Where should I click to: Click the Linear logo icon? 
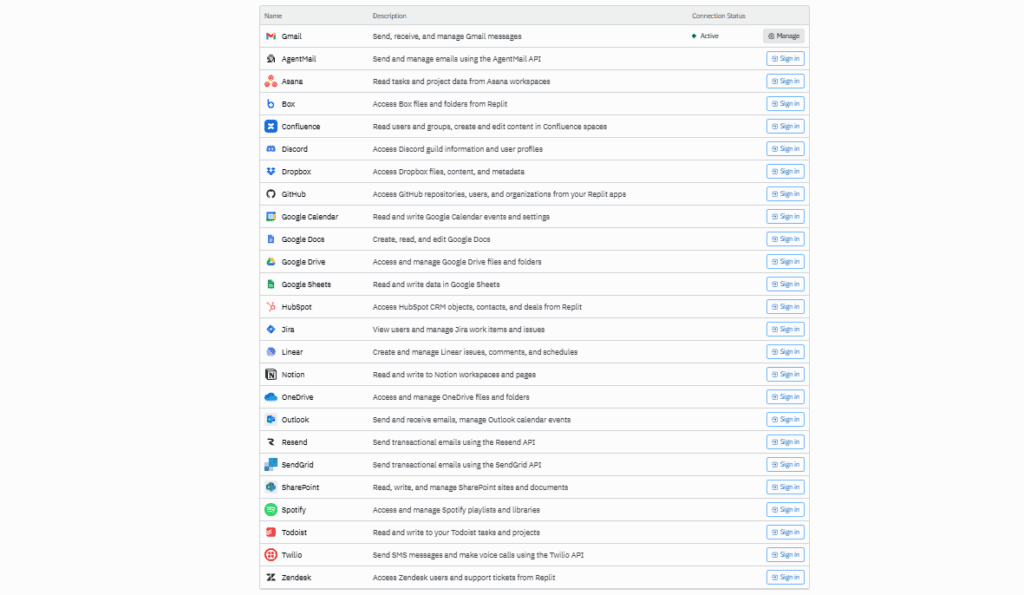(270, 352)
